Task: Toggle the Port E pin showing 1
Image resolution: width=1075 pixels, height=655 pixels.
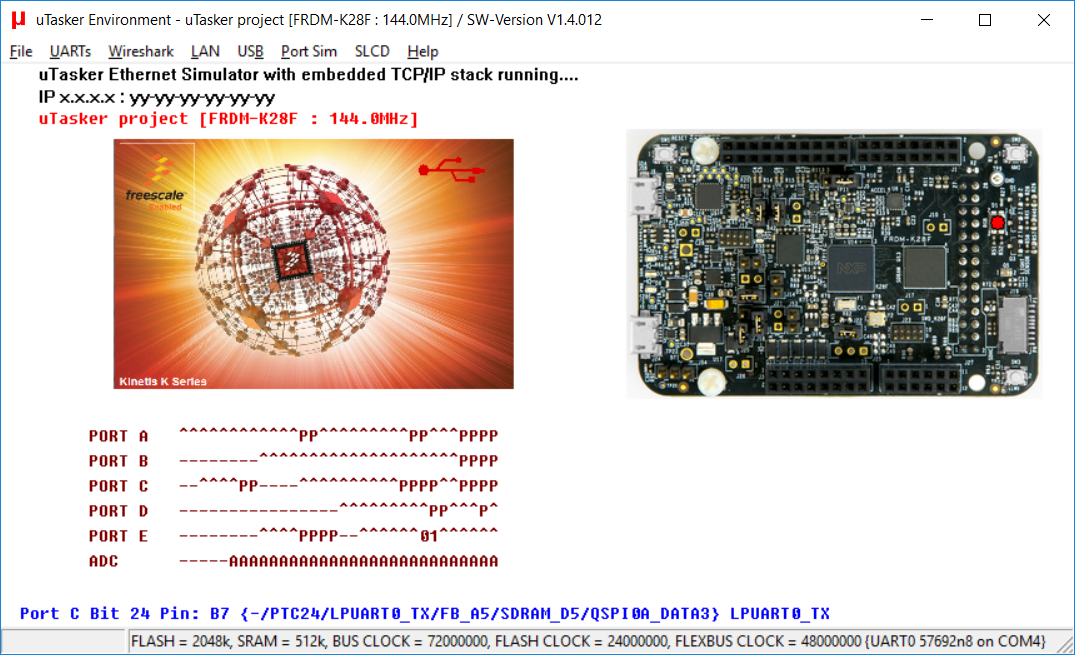Action: tap(434, 536)
